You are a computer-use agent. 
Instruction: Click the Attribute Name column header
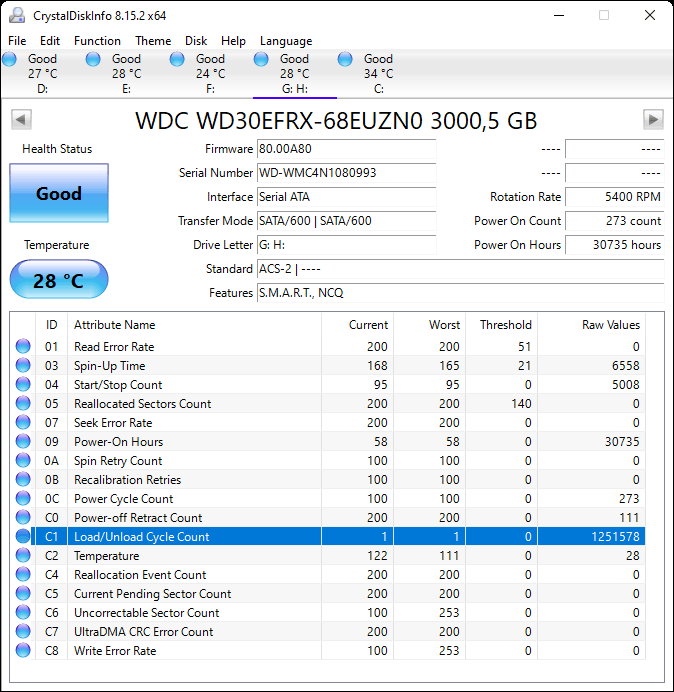coord(195,325)
